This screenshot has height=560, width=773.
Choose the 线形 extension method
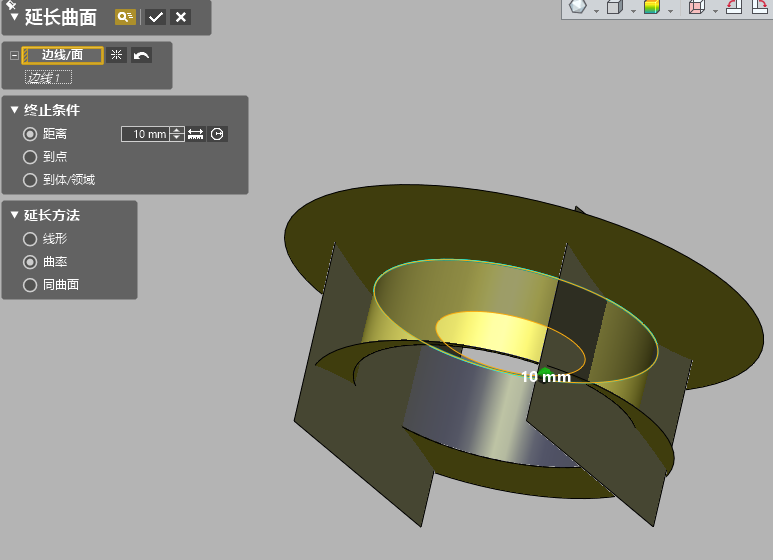point(30,239)
